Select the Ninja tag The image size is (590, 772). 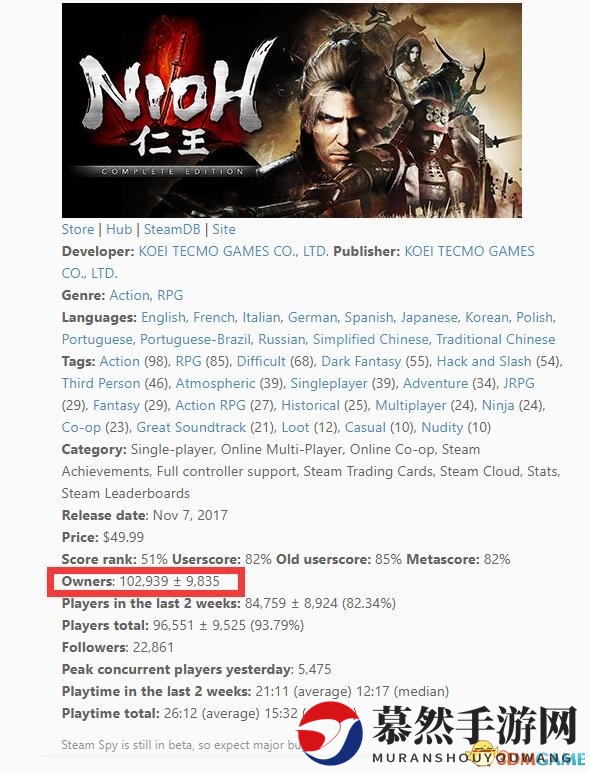[x=498, y=406]
